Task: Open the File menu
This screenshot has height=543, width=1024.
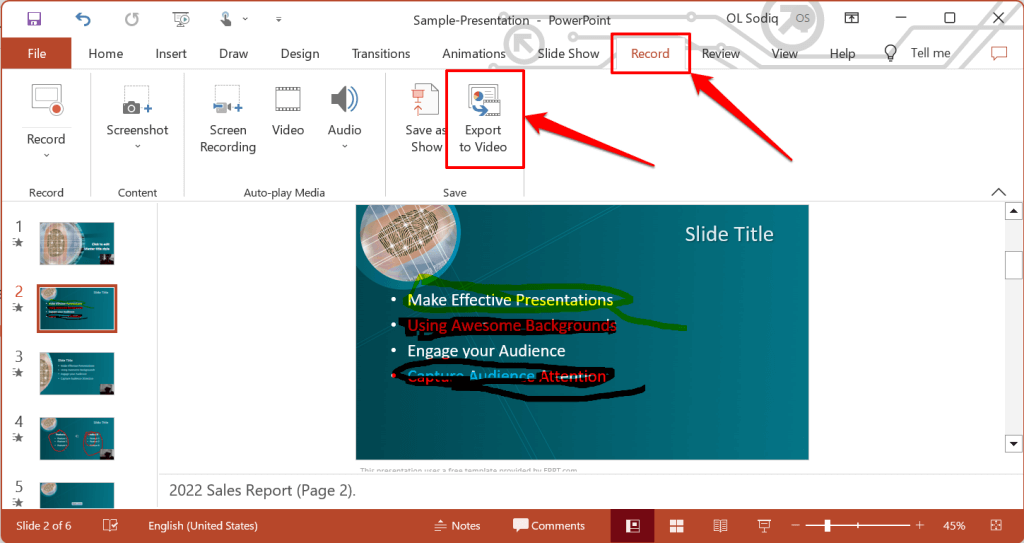Action: click(x=37, y=54)
